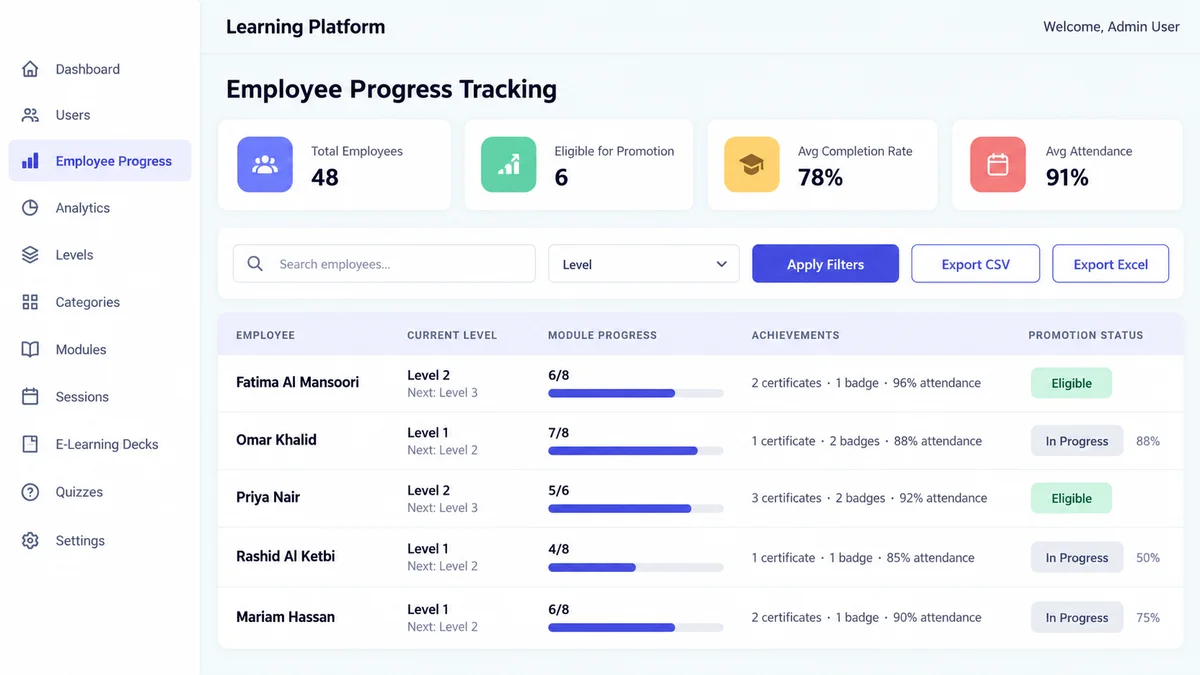
Task: Go to the Users page
Action: pyautogui.click(x=100, y=115)
